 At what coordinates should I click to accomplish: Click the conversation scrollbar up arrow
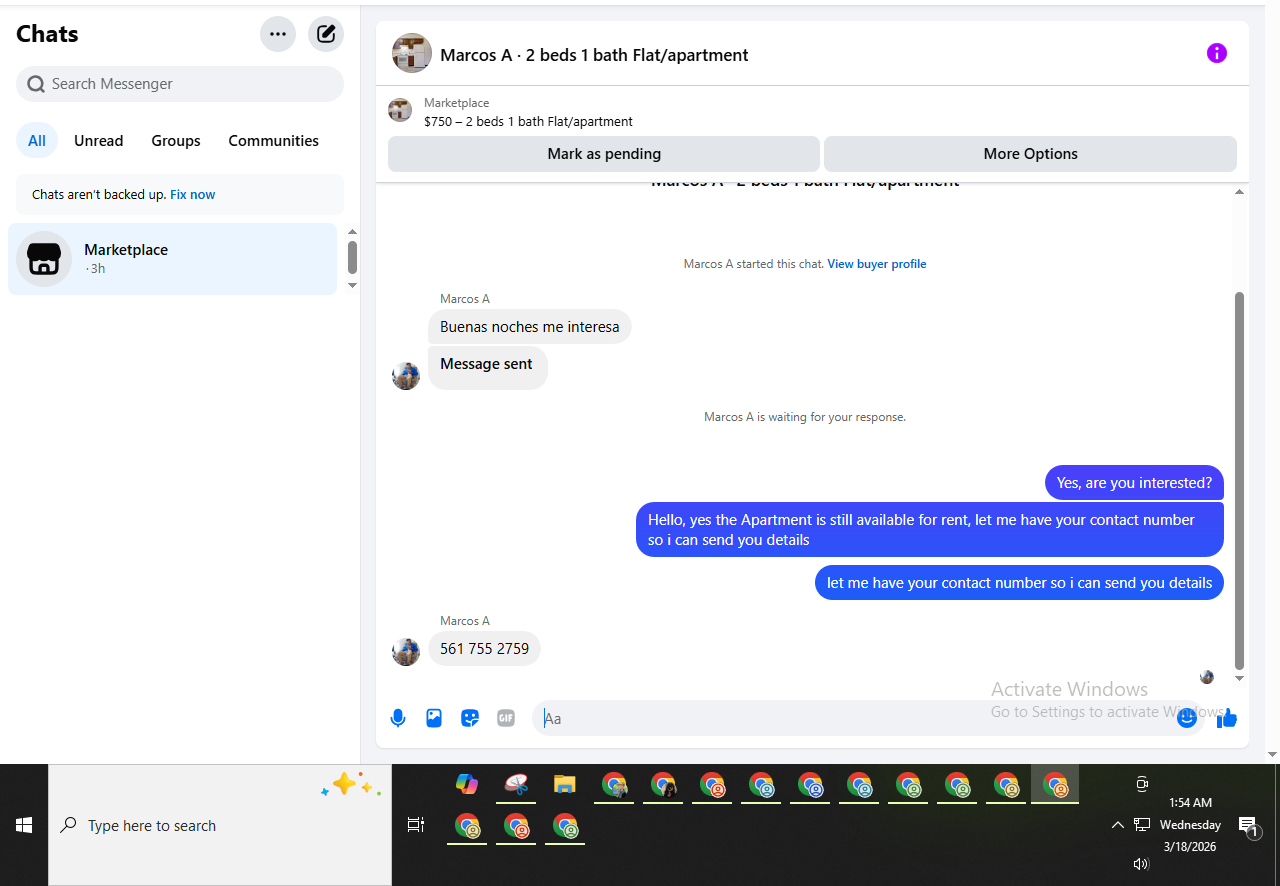coord(1240,191)
